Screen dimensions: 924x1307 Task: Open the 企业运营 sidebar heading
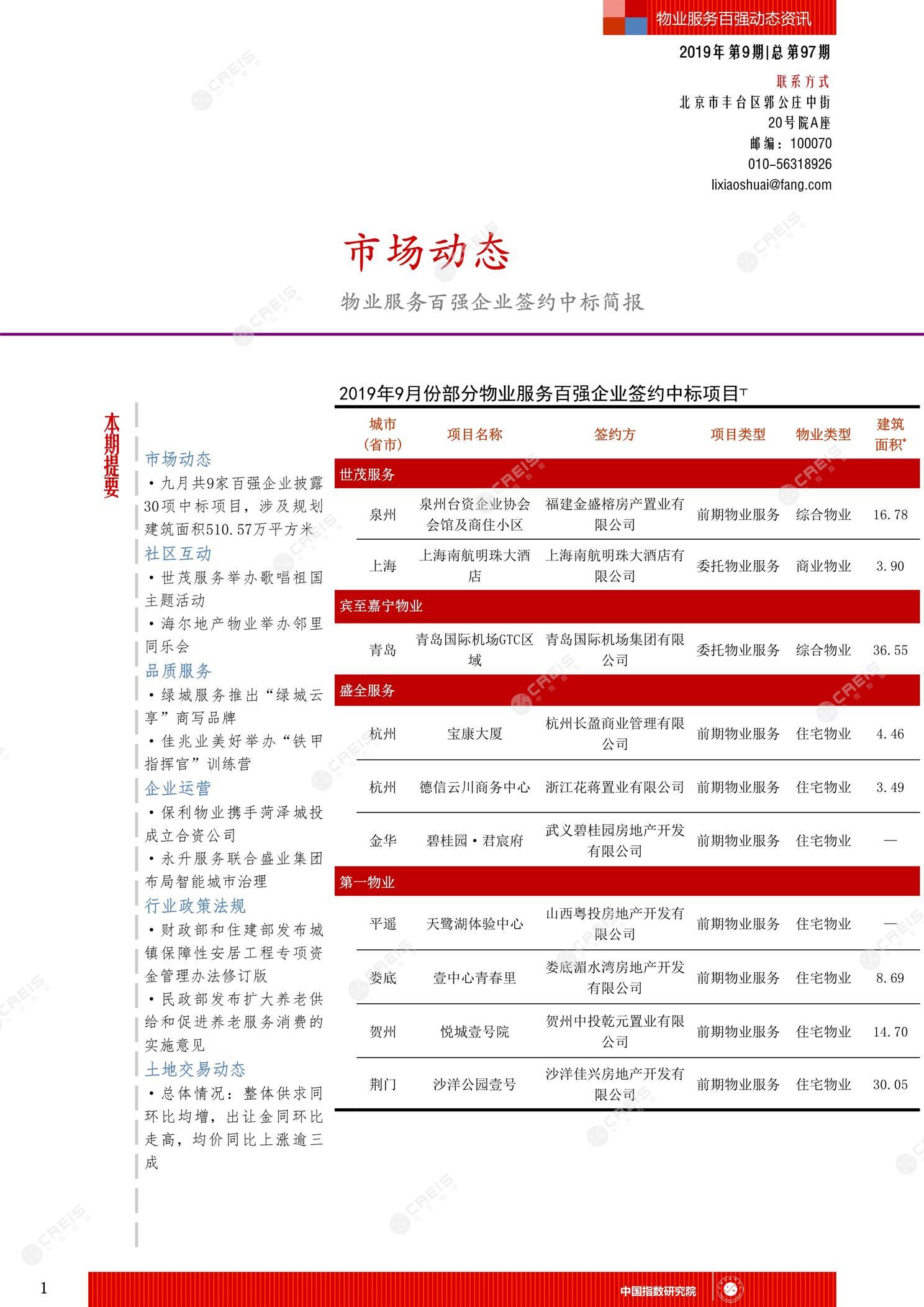178,788
